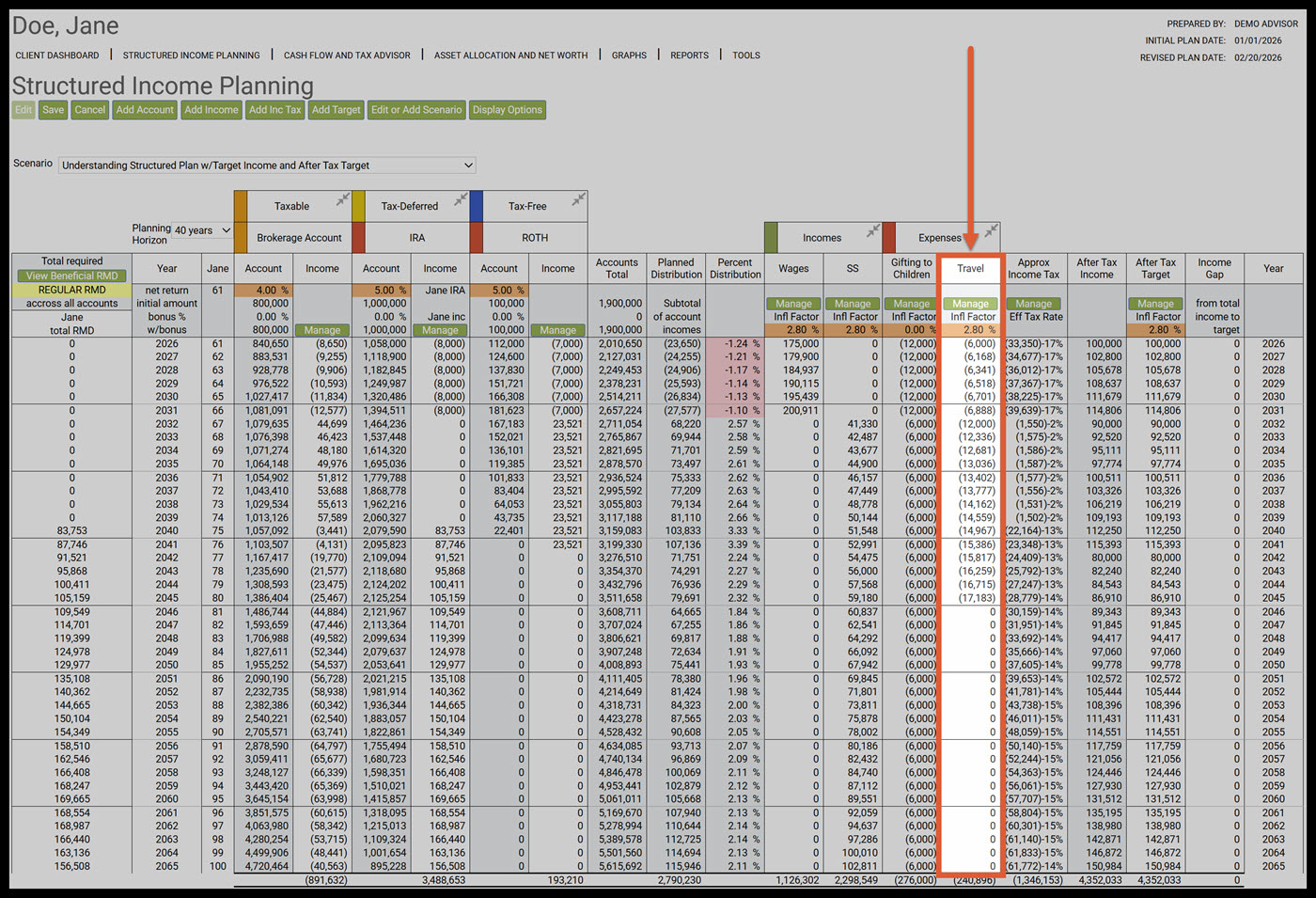Click the Percent Distribution column header
1316x898 pixels.
click(735, 269)
